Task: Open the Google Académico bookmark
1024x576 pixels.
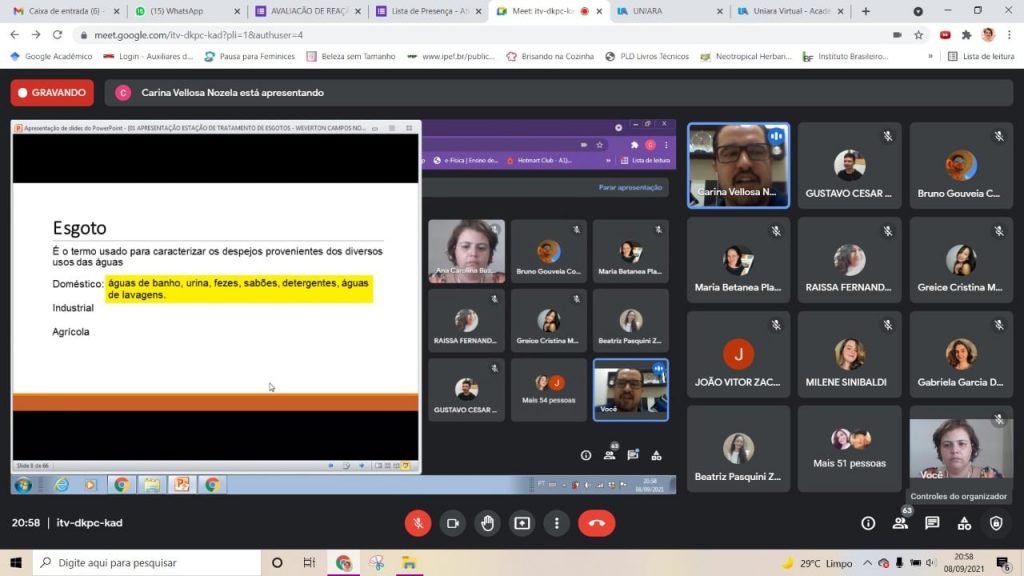Action: 50,57
